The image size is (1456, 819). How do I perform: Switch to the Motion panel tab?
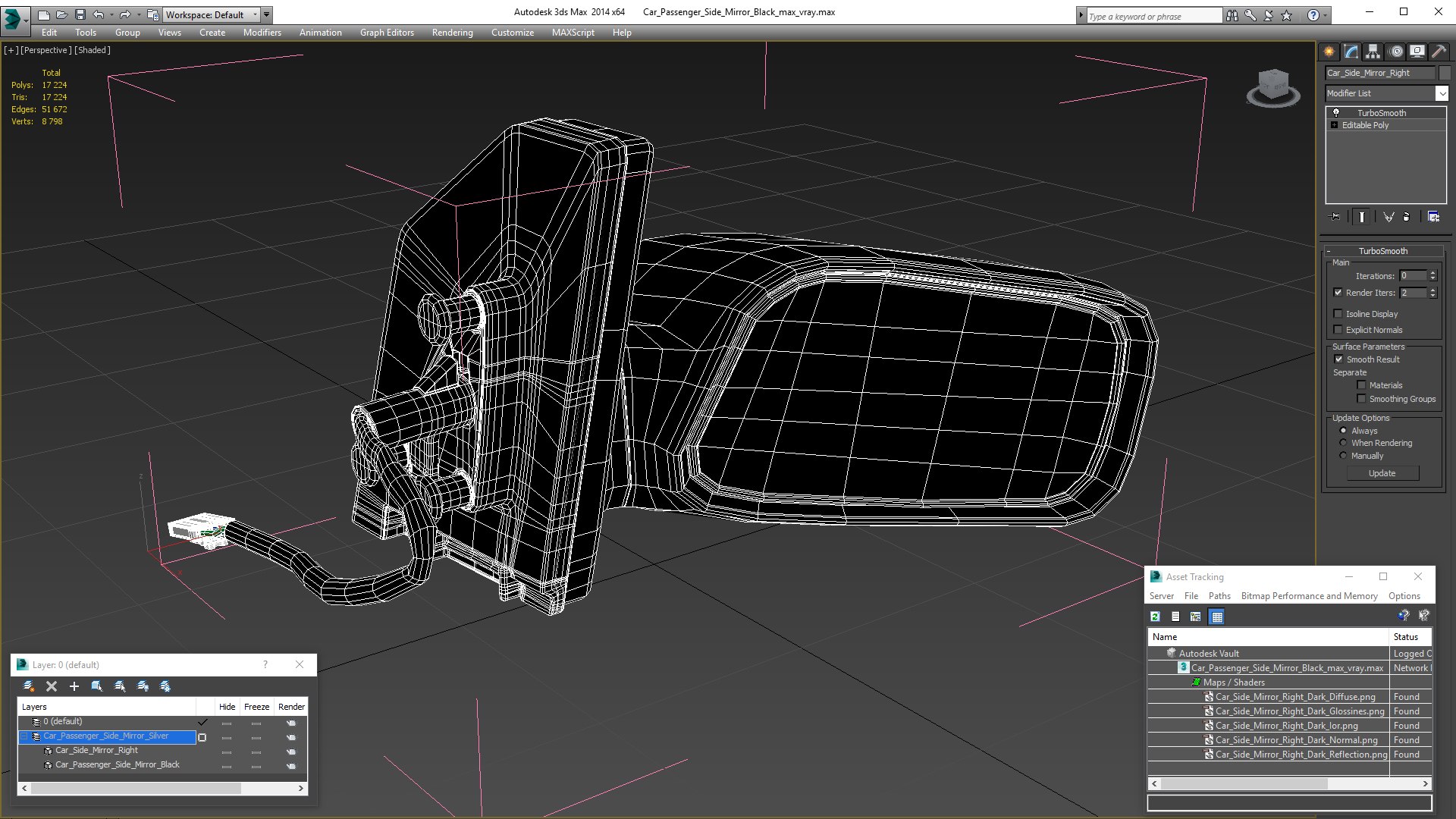pos(1396,52)
